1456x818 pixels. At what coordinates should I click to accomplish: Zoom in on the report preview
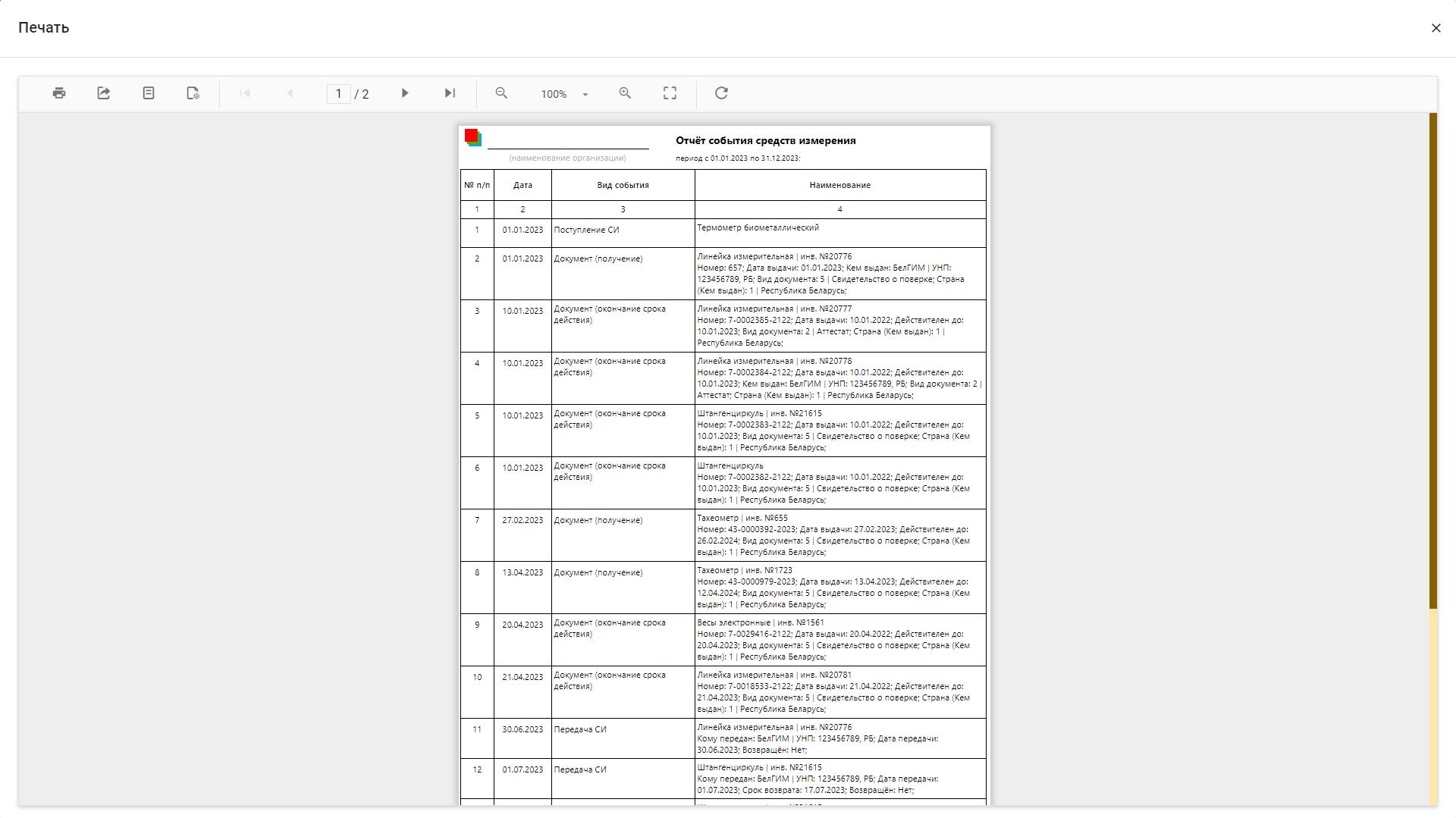click(x=625, y=93)
